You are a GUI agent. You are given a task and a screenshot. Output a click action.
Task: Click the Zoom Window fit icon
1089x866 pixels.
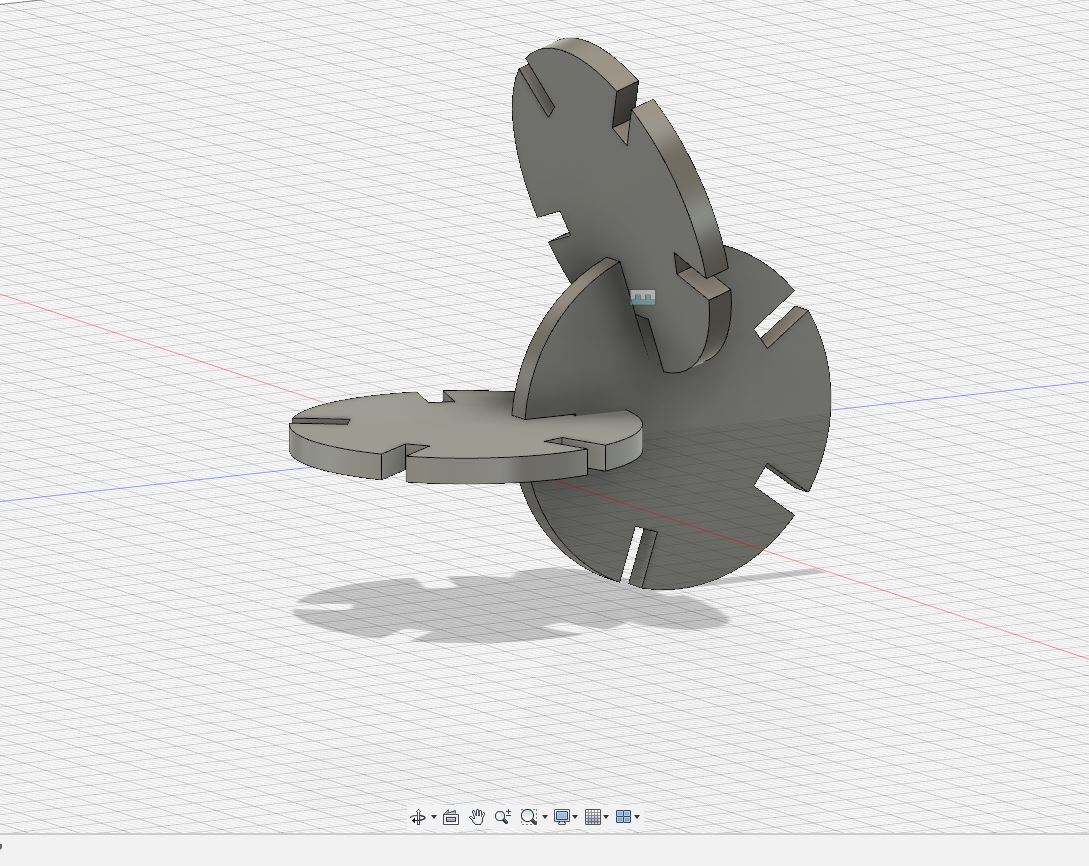(x=529, y=817)
